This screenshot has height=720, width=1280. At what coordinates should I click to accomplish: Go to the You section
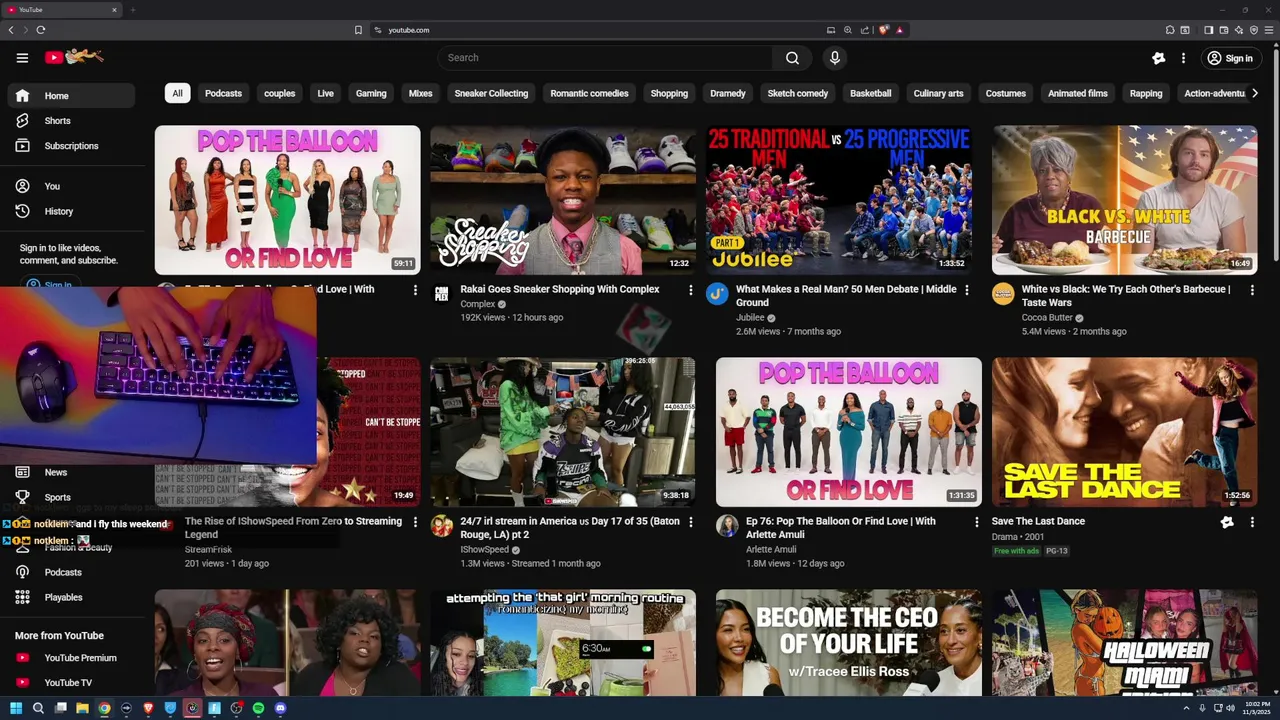tap(70, 186)
